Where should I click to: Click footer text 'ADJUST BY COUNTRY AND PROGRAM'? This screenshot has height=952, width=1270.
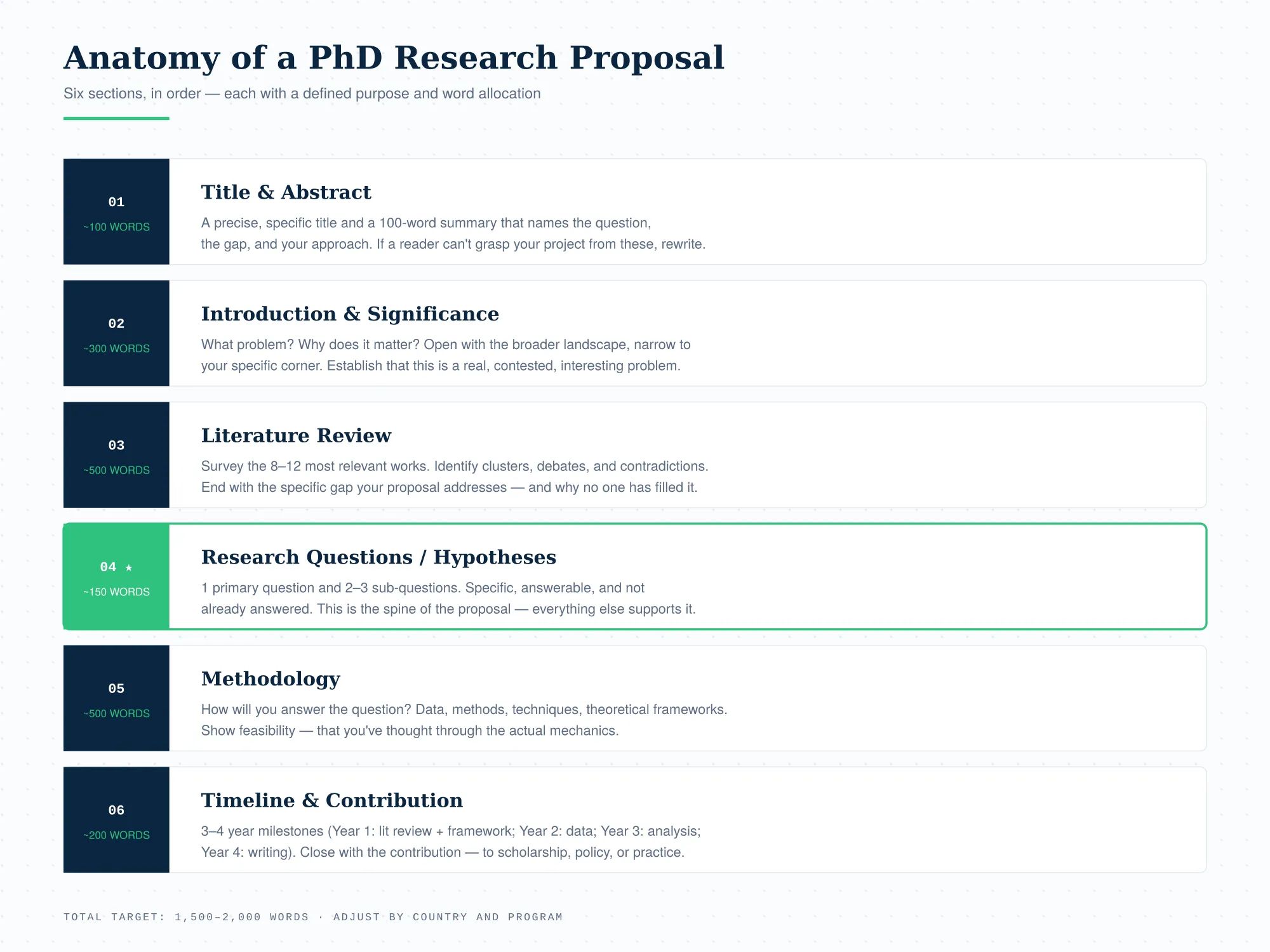[448, 917]
